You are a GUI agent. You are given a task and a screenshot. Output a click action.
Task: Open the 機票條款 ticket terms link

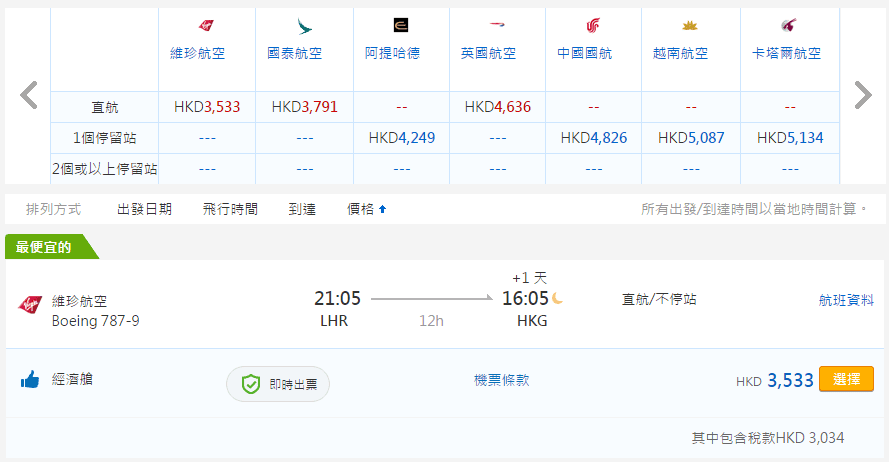[501, 380]
